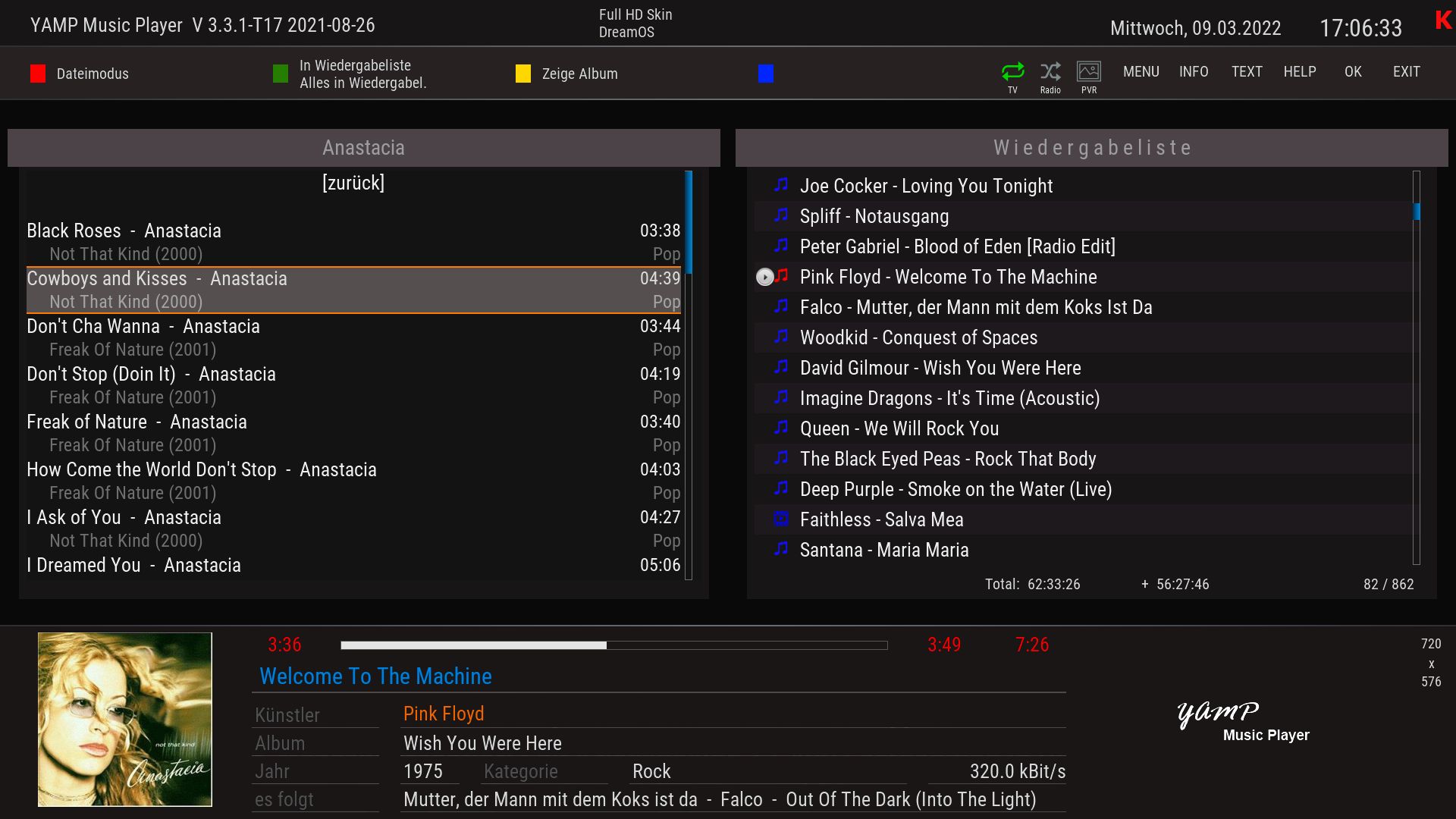Click the INFO button
The width and height of the screenshot is (1456, 819).
[x=1193, y=71]
